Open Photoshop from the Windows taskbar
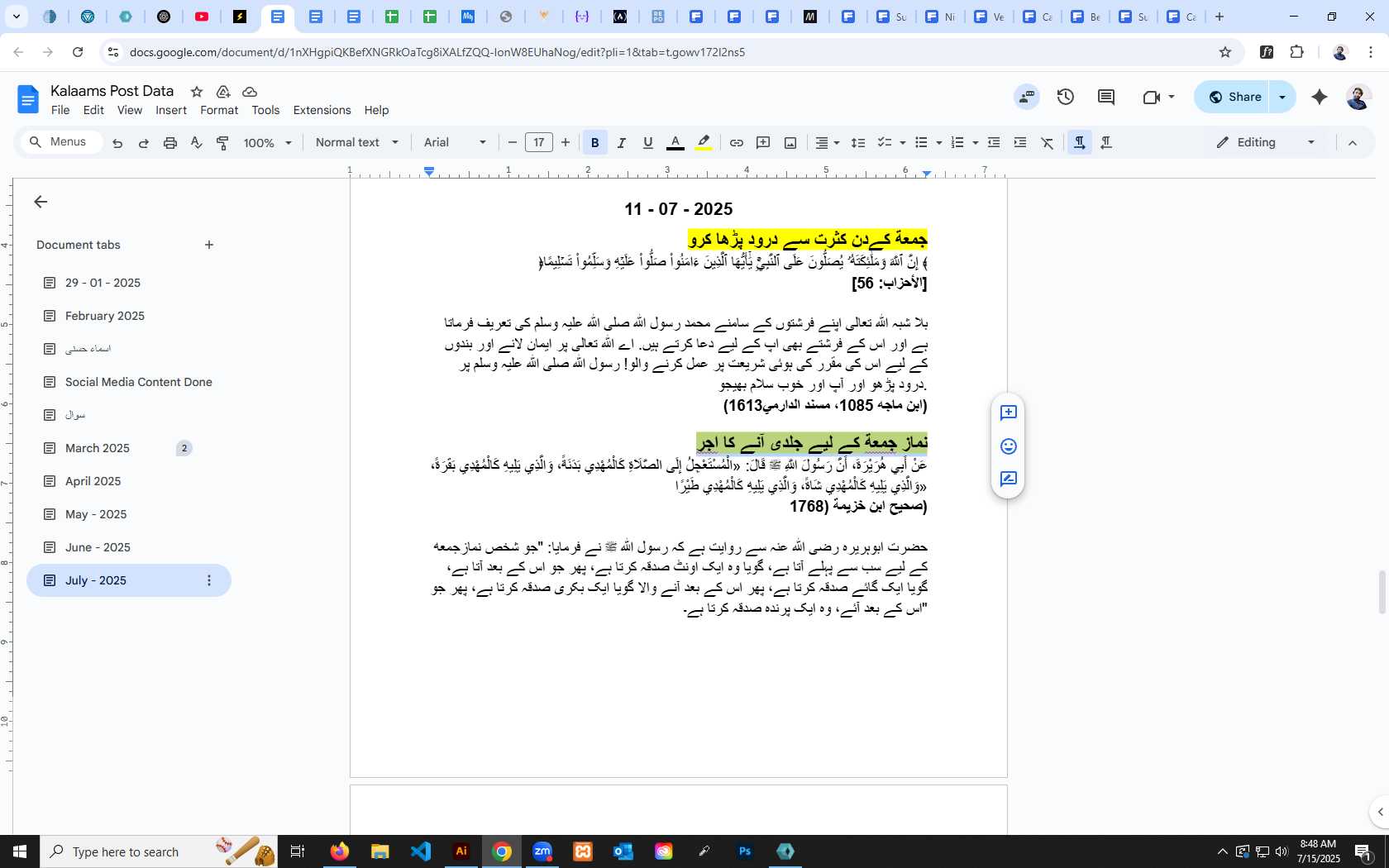 pyautogui.click(x=745, y=851)
